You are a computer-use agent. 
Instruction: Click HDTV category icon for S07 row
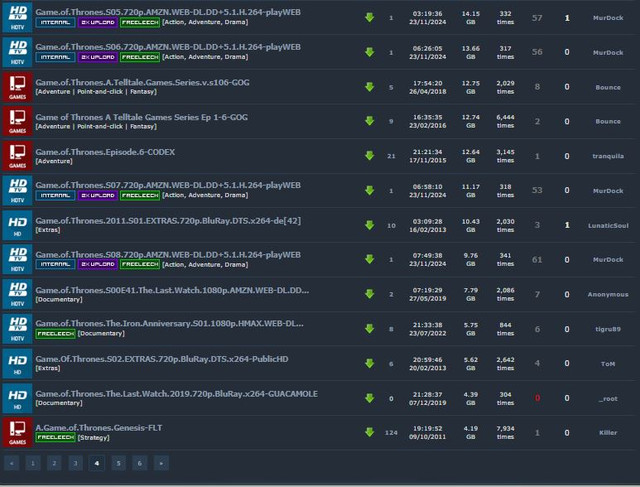[x=17, y=190]
